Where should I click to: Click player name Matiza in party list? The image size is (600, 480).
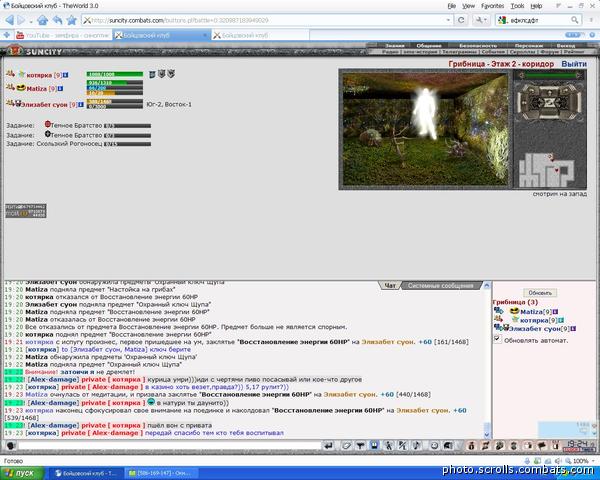coord(37,89)
